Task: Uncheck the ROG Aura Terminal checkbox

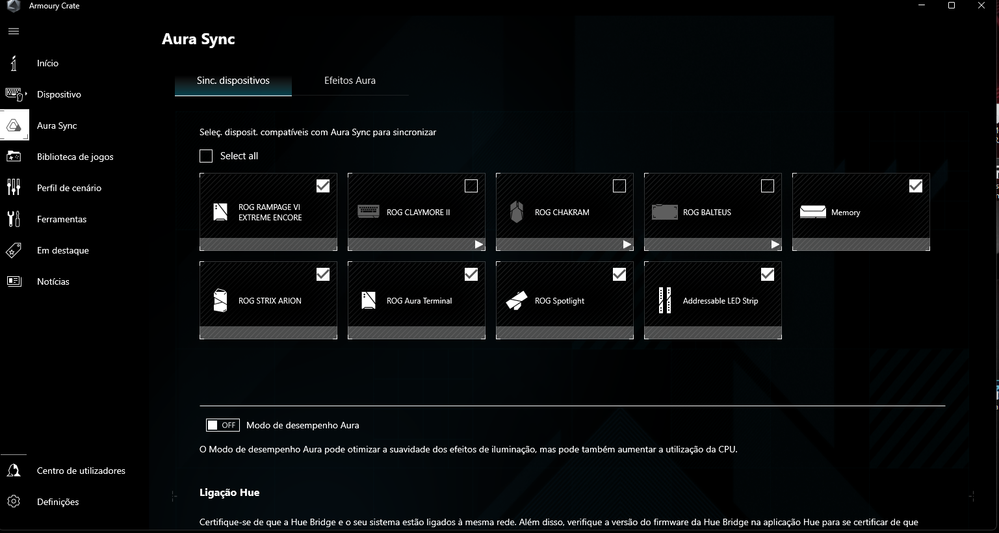Action: (471, 274)
